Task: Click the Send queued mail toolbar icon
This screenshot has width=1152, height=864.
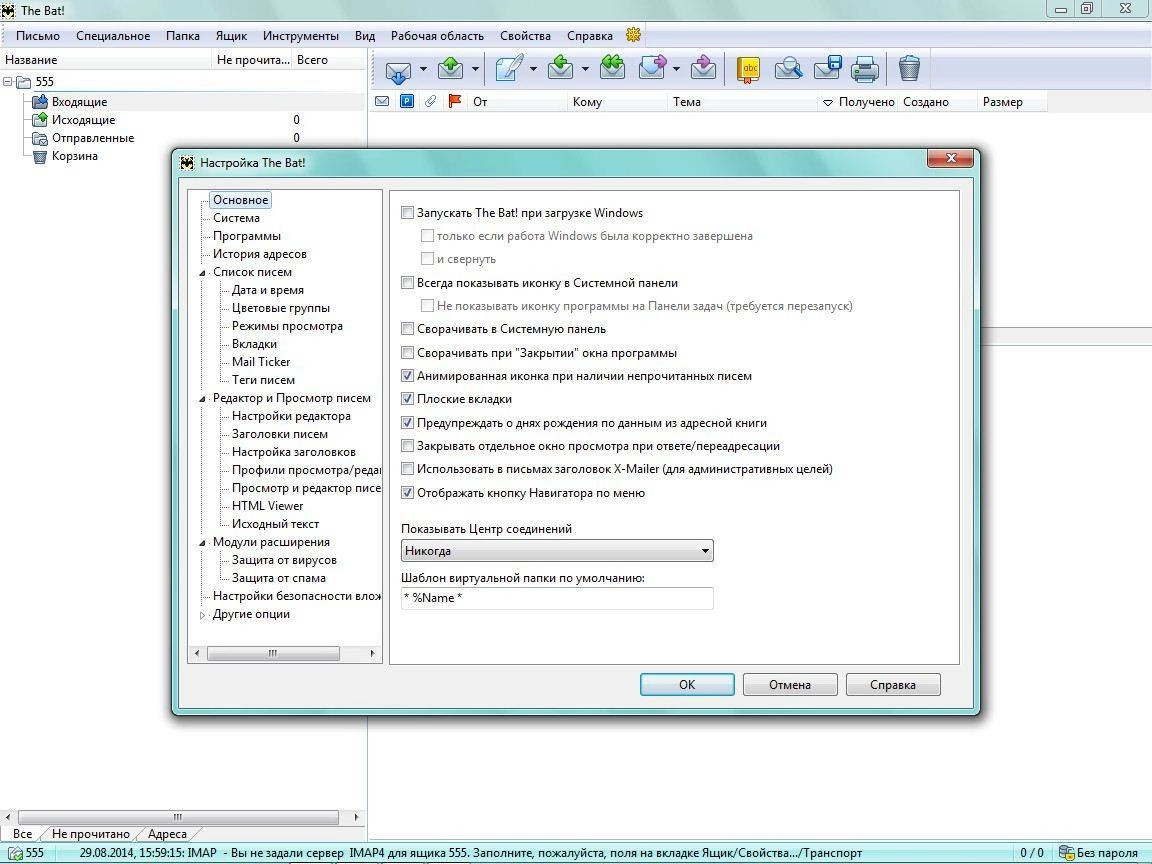Action: click(x=450, y=69)
